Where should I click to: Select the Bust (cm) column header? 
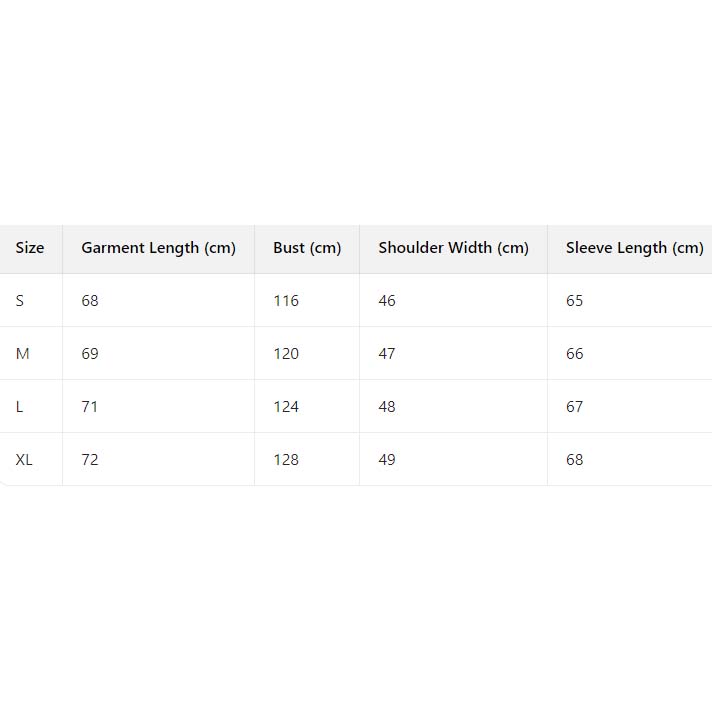[307, 248]
